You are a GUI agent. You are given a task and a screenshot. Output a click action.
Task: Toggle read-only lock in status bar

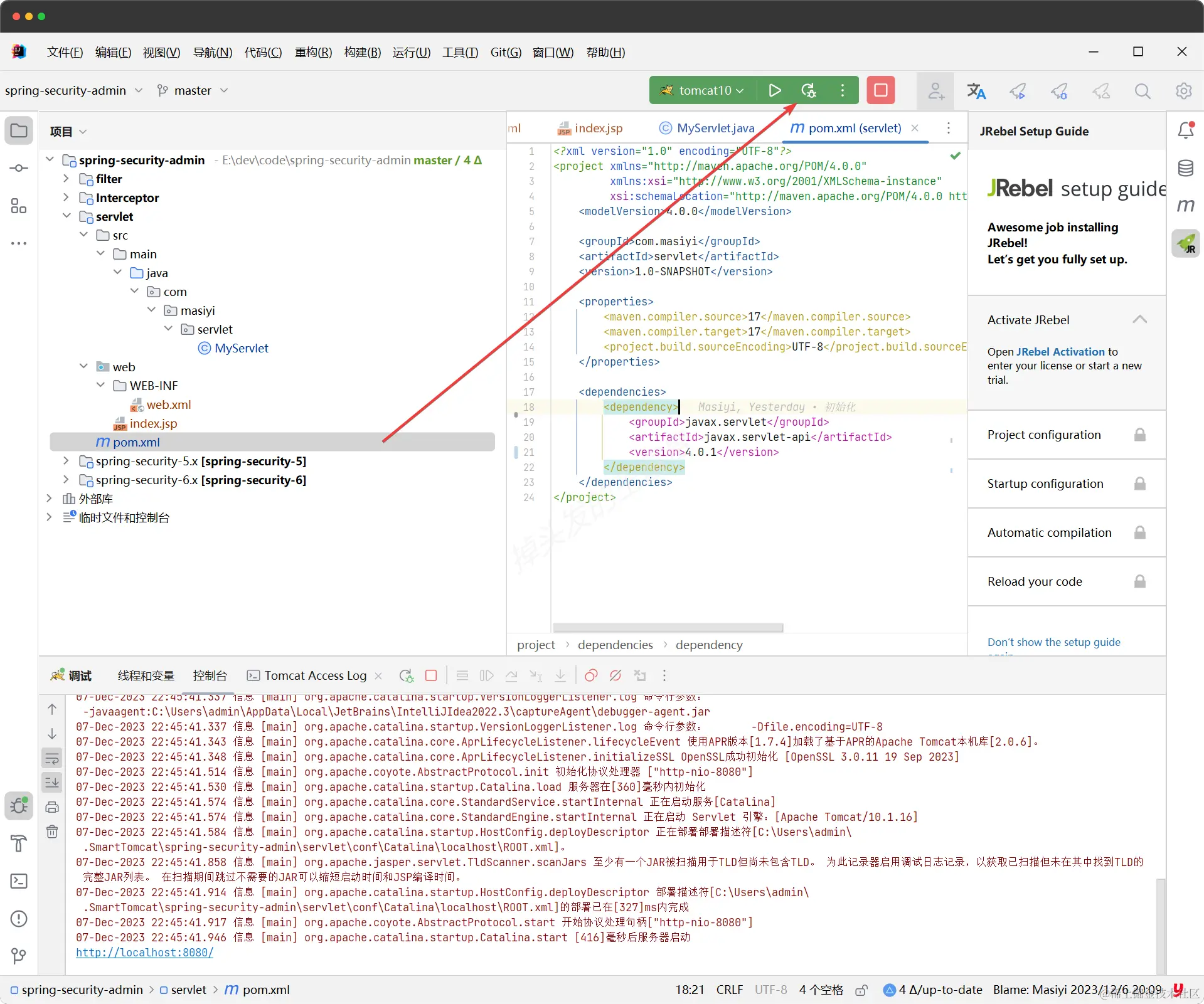point(861,990)
